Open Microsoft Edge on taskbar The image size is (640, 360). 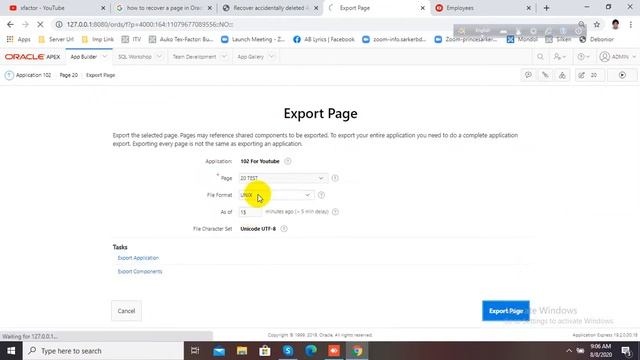click(311, 351)
